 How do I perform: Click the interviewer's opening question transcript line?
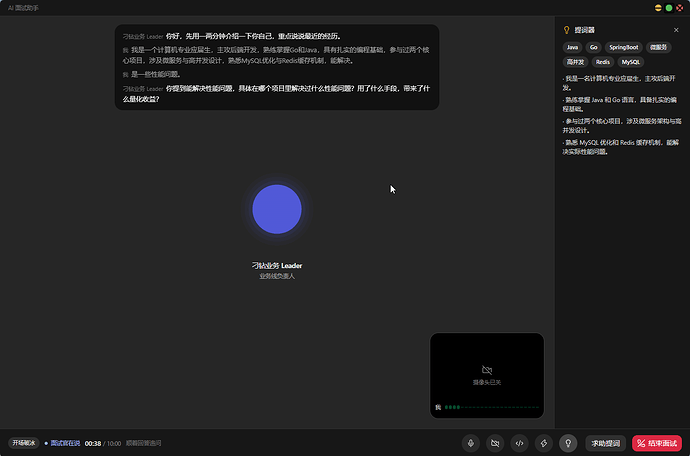pyautogui.click(x=232, y=36)
